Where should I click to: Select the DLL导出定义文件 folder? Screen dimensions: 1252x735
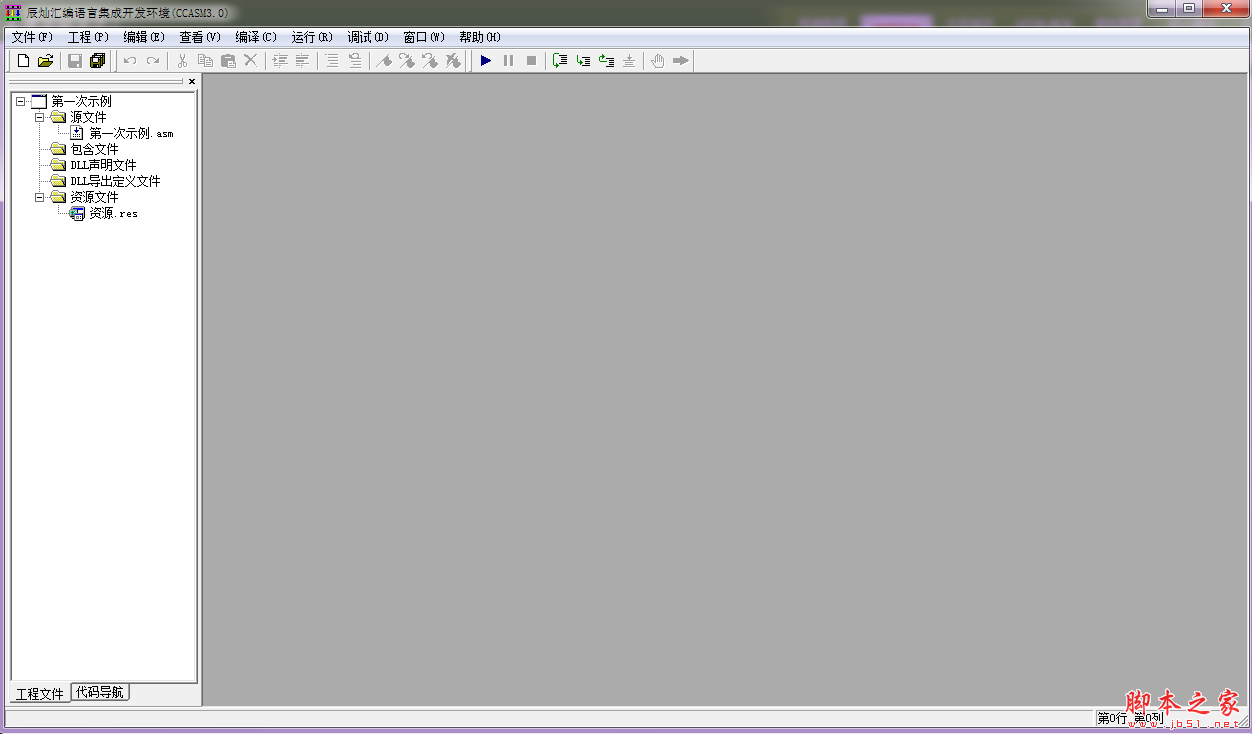(x=115, y=181)
